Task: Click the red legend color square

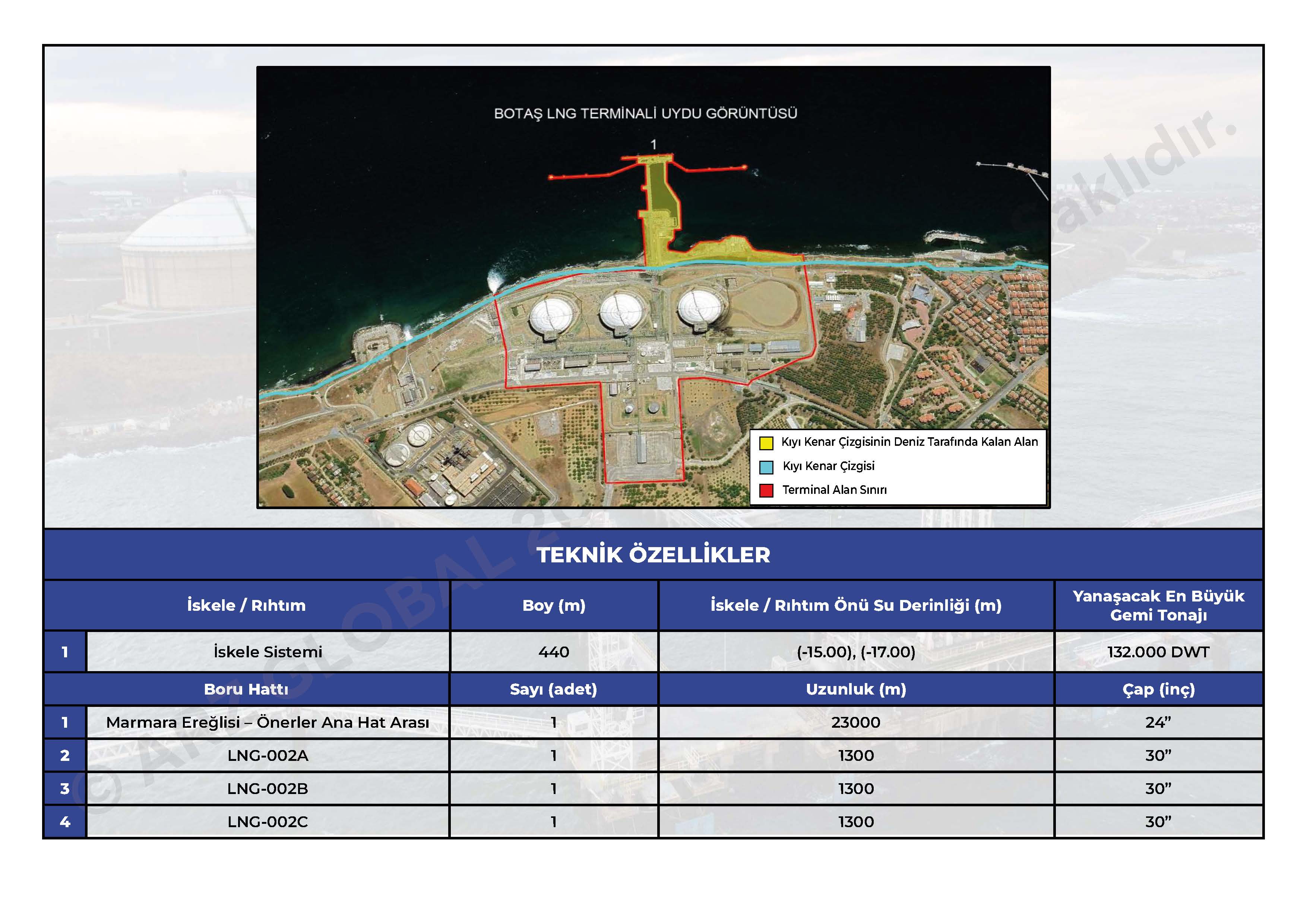Action: [x=766, y=490]
